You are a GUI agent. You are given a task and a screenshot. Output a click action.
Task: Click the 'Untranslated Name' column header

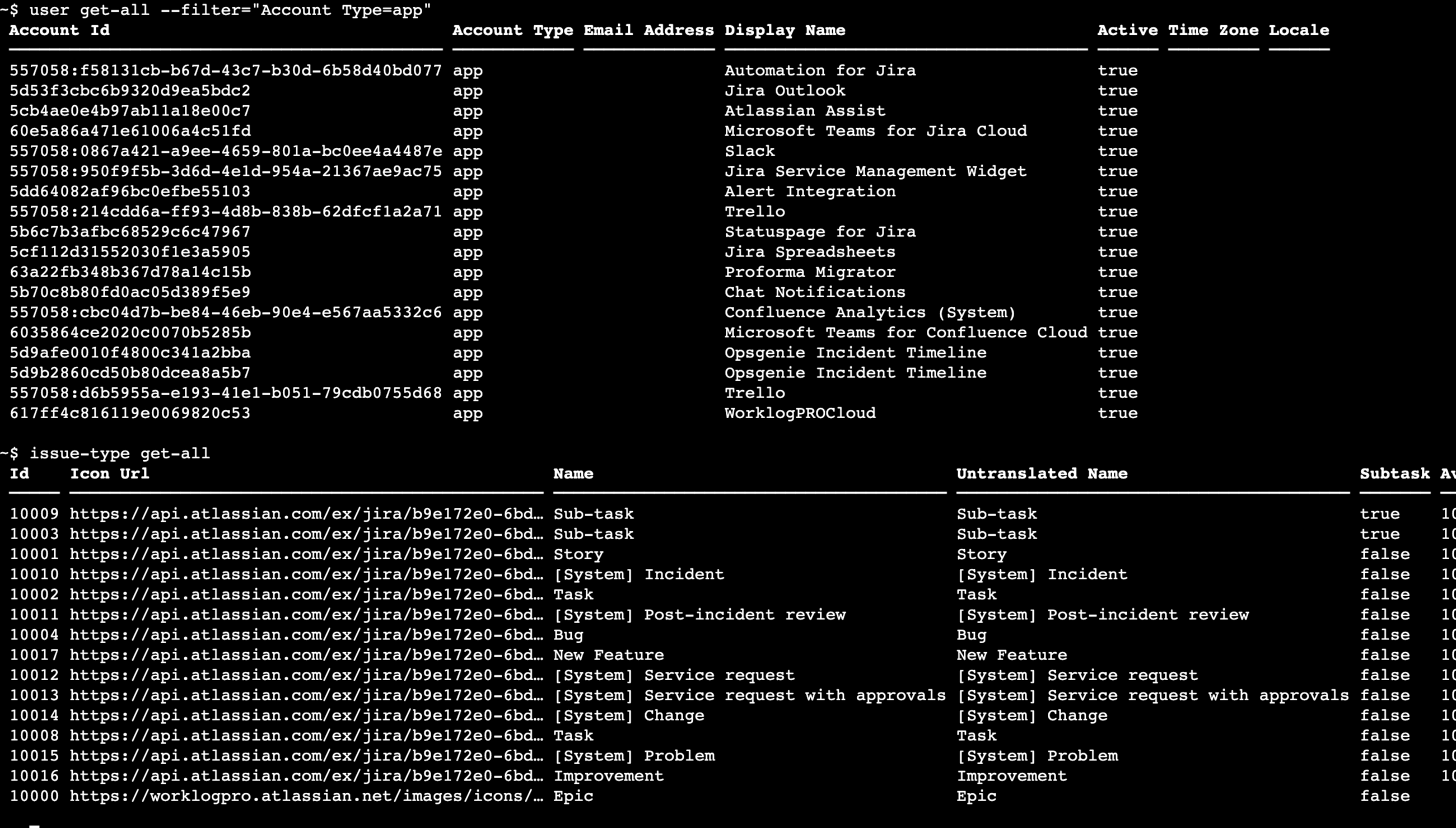pyautogui.click(x=1042, y=474)
